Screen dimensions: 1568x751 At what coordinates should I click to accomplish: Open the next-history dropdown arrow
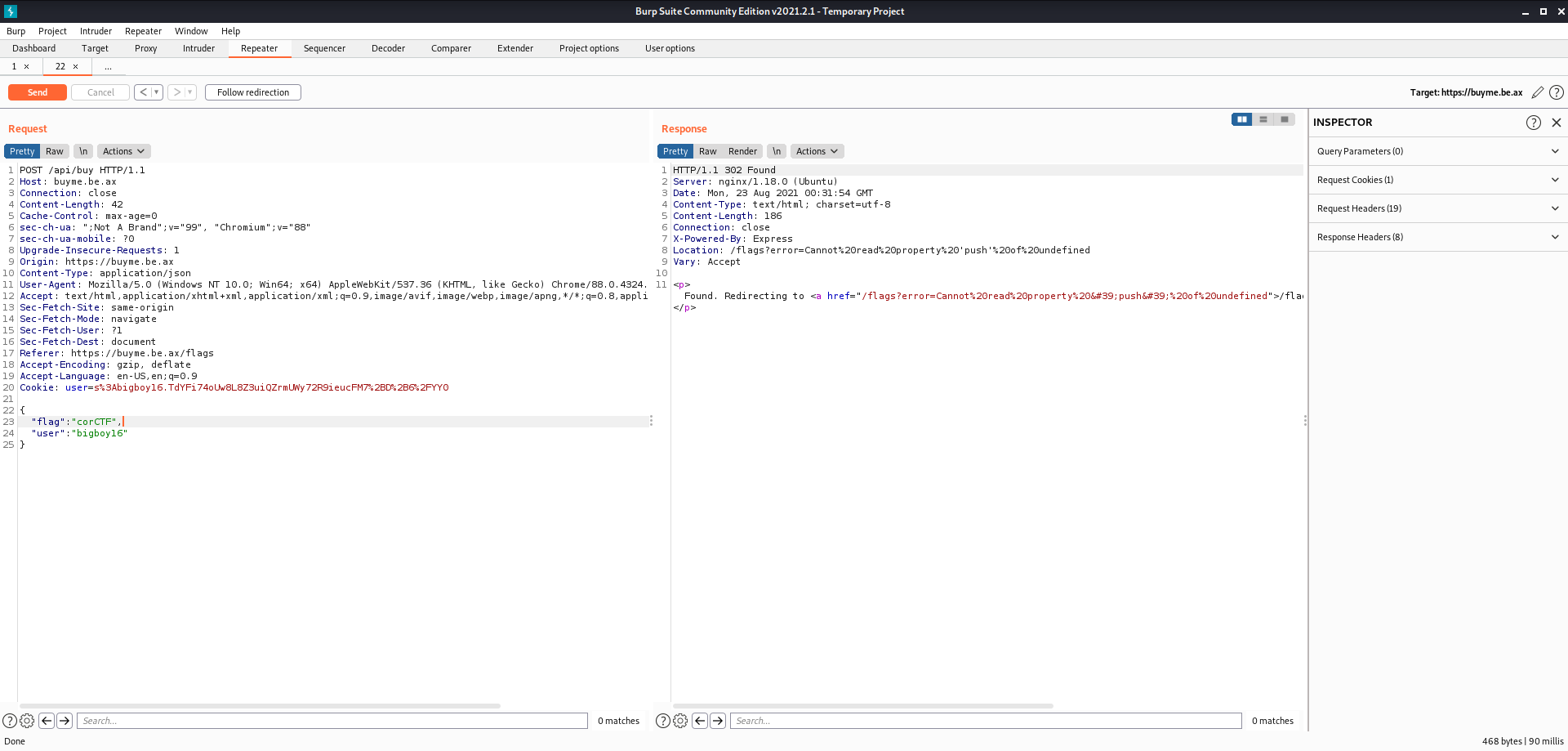coord(190,92)
